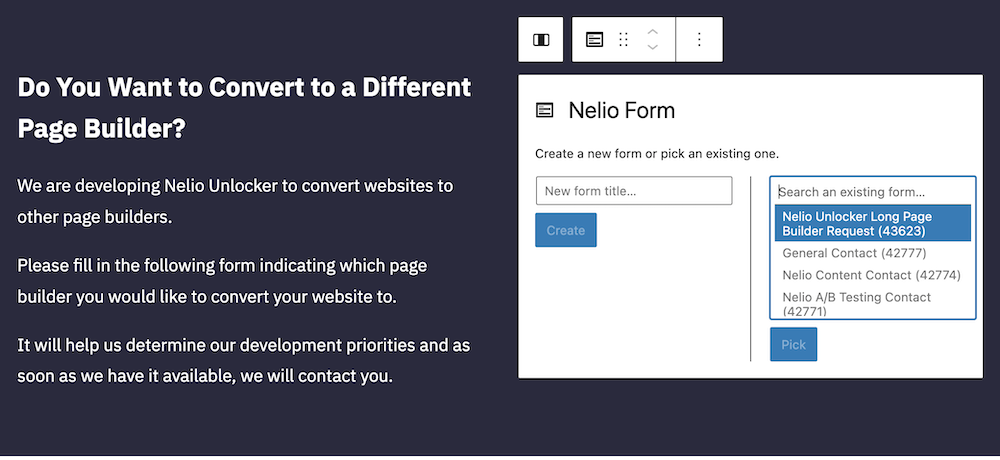This screenshot has width=1000, height=460.
Task: Click the paragraph starting Please fill in
Action: tap(222, 281)
